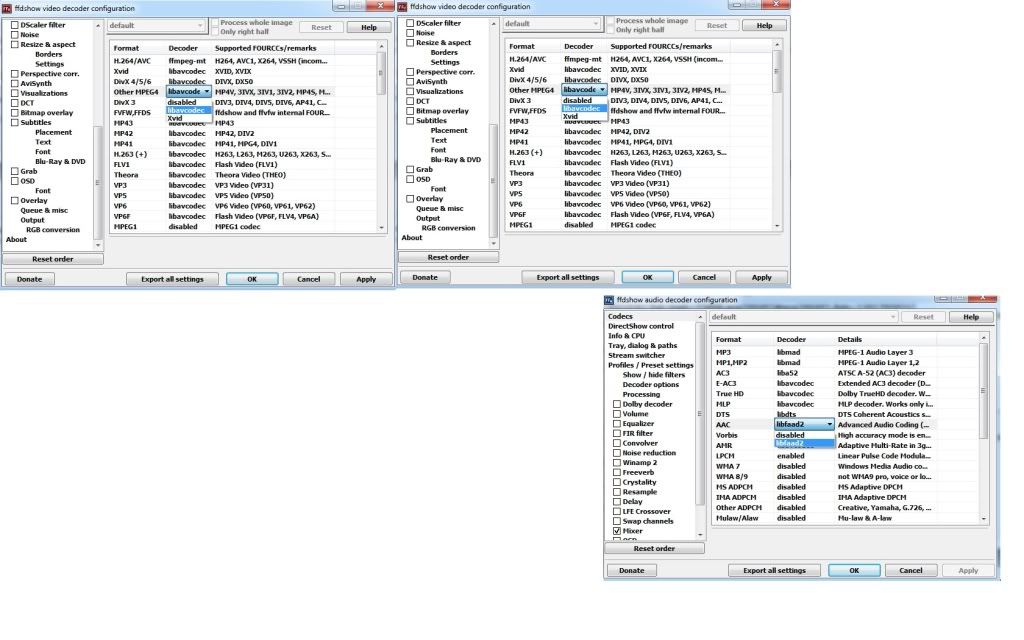Choose Xvid option in right window's dropdown list
This screenshot has width=1024, height=640.
(584, 116)
